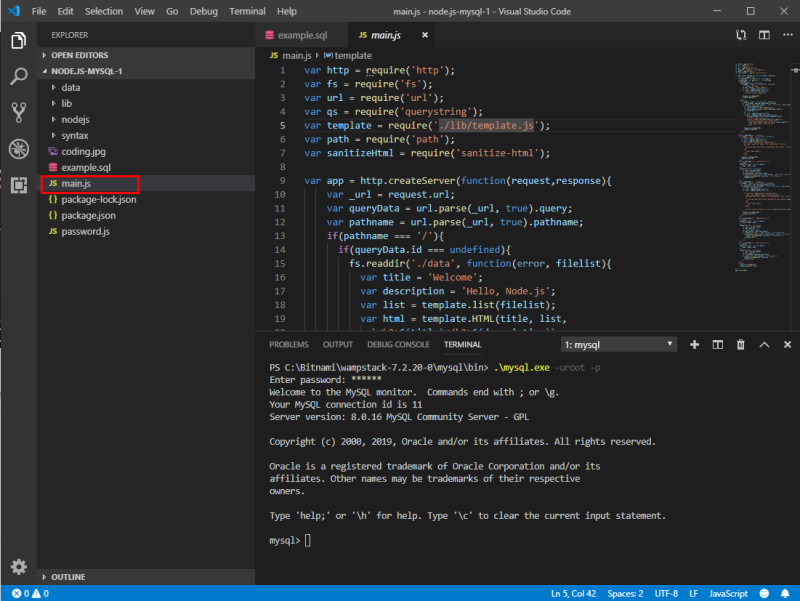Click the code minimap overview
This screenshot has height=601, width=800.
762,167
